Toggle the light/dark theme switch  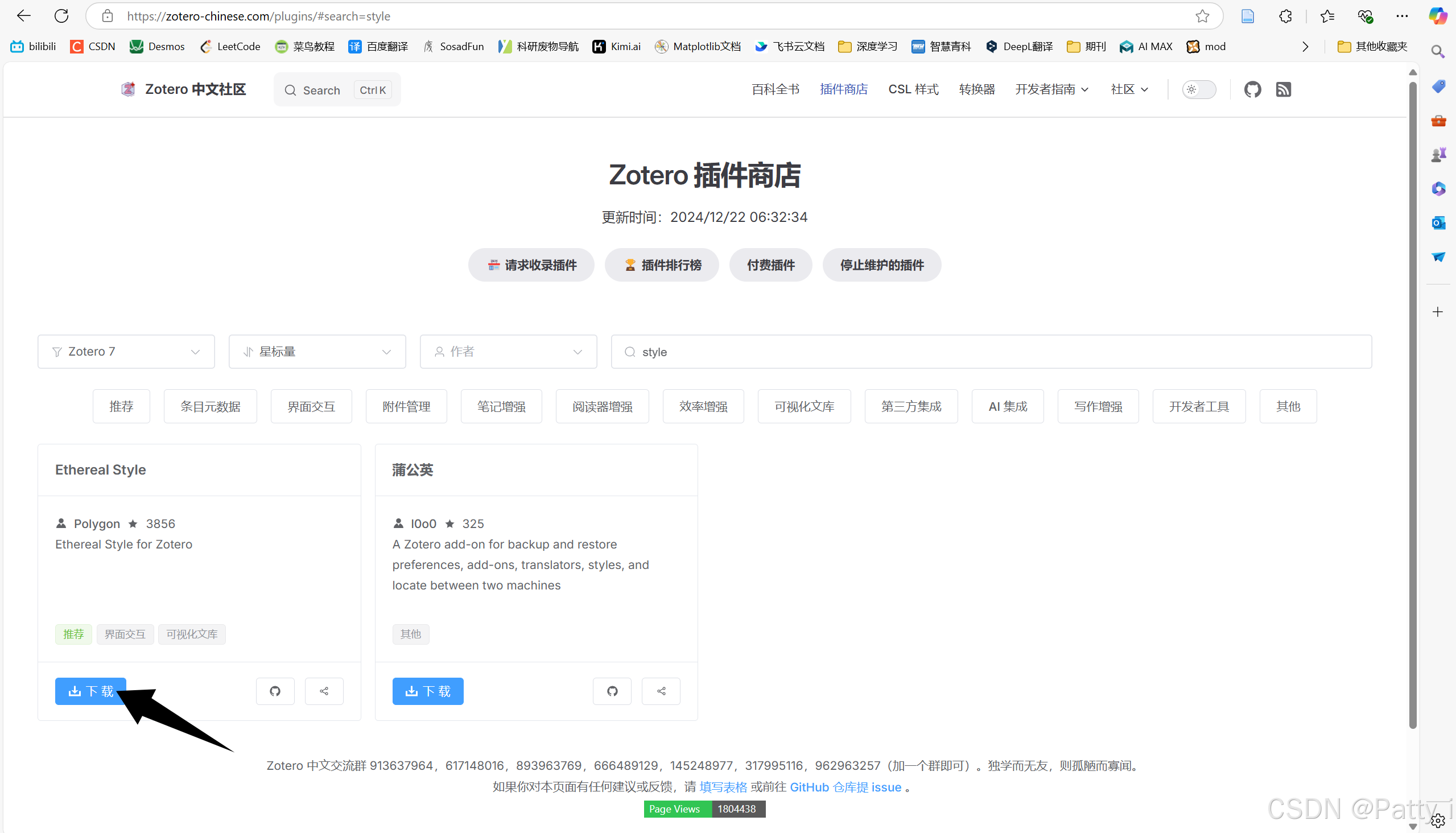point(1199,90)
